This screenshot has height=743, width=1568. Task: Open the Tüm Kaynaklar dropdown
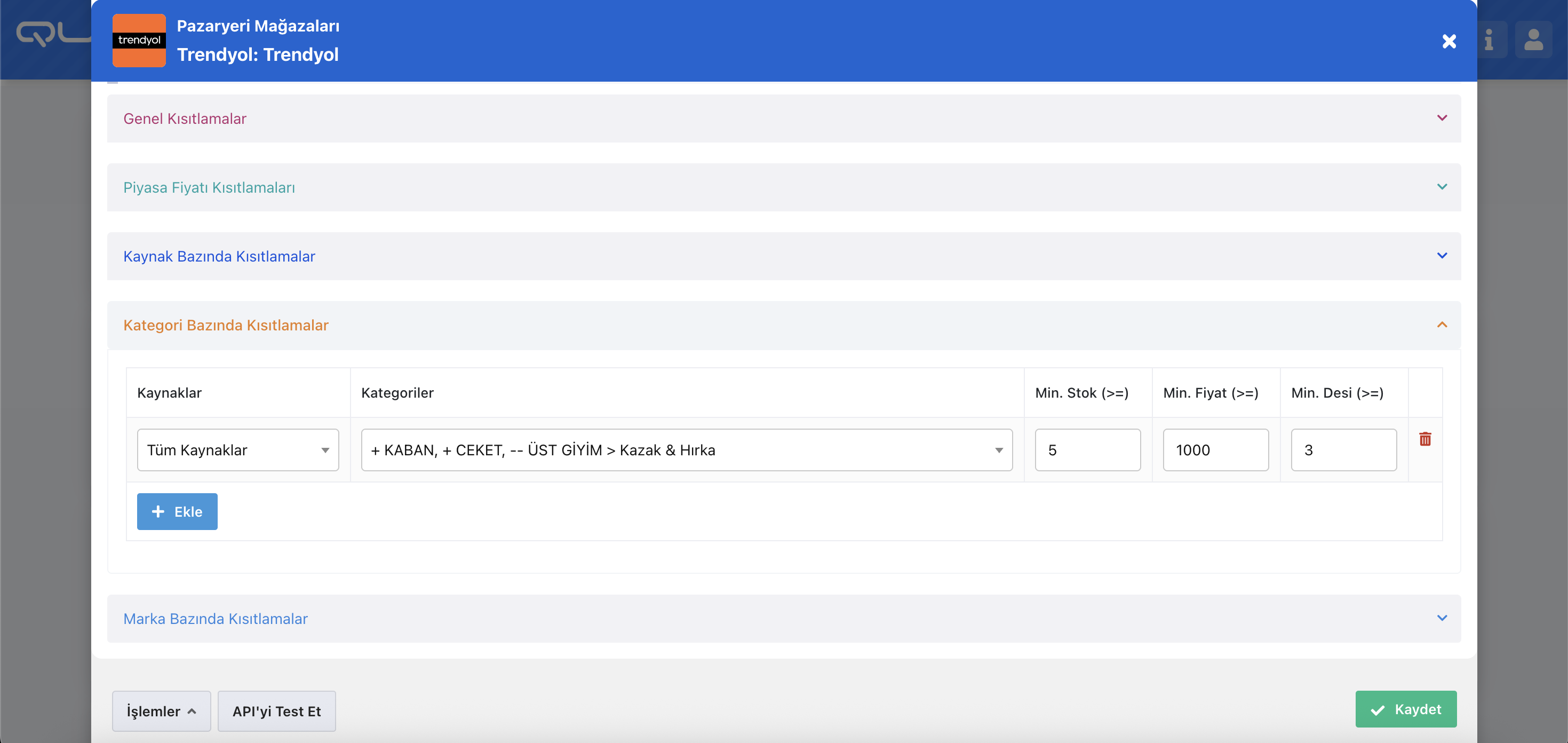(x=237, y=449)
